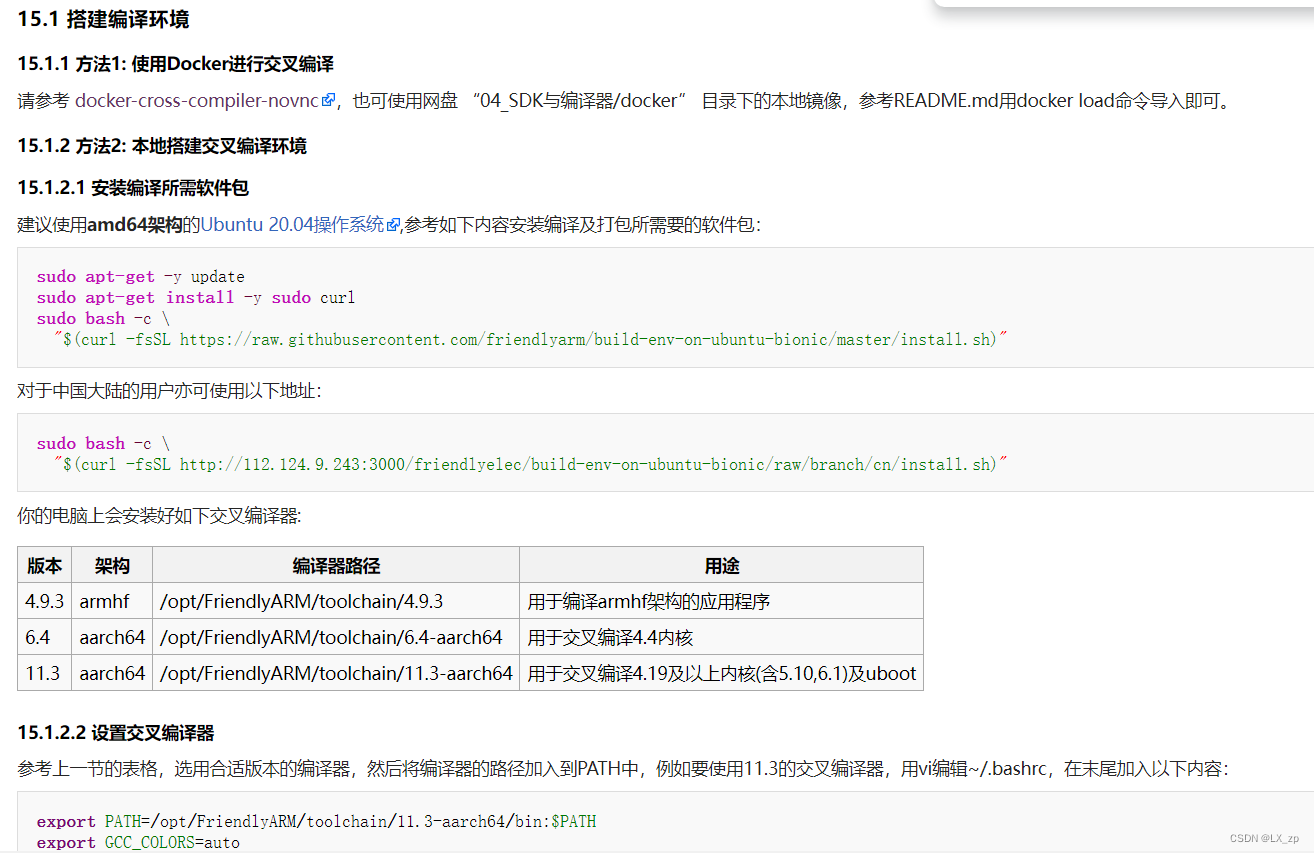Click code line 'sudo apt-get install -y sudo curl'
This screenshot has height=853, width=1314.
[x=196, y=297]
